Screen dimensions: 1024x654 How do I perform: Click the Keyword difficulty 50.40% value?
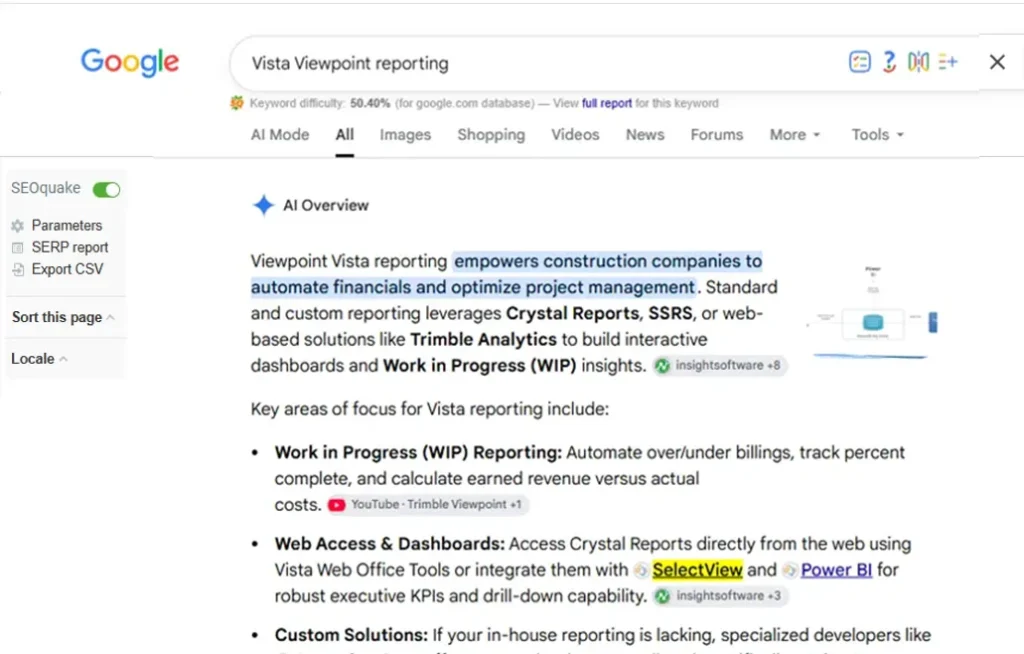[370, 103]
